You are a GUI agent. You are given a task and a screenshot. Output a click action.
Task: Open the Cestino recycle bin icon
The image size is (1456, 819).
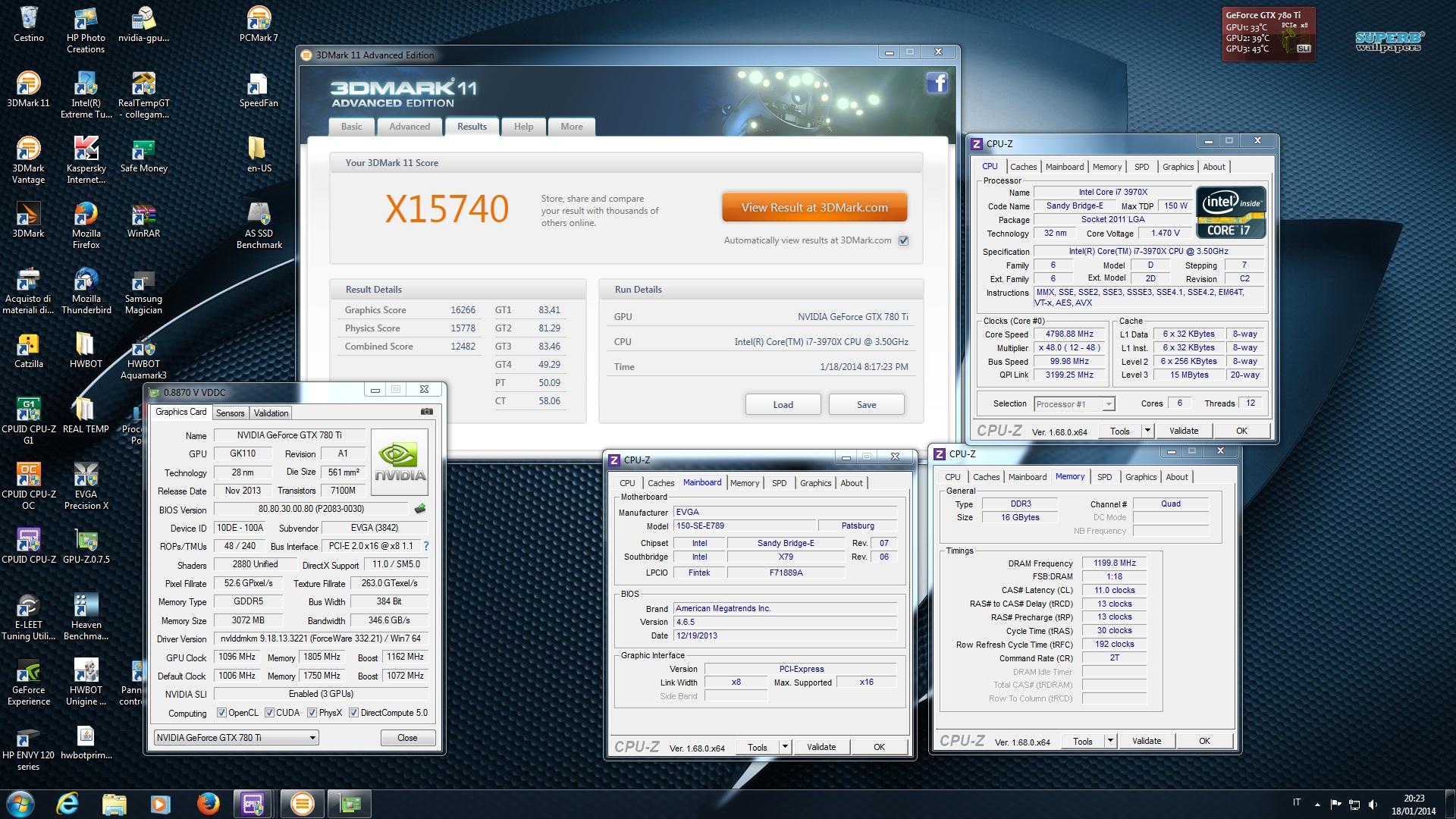tap(28, 25)
